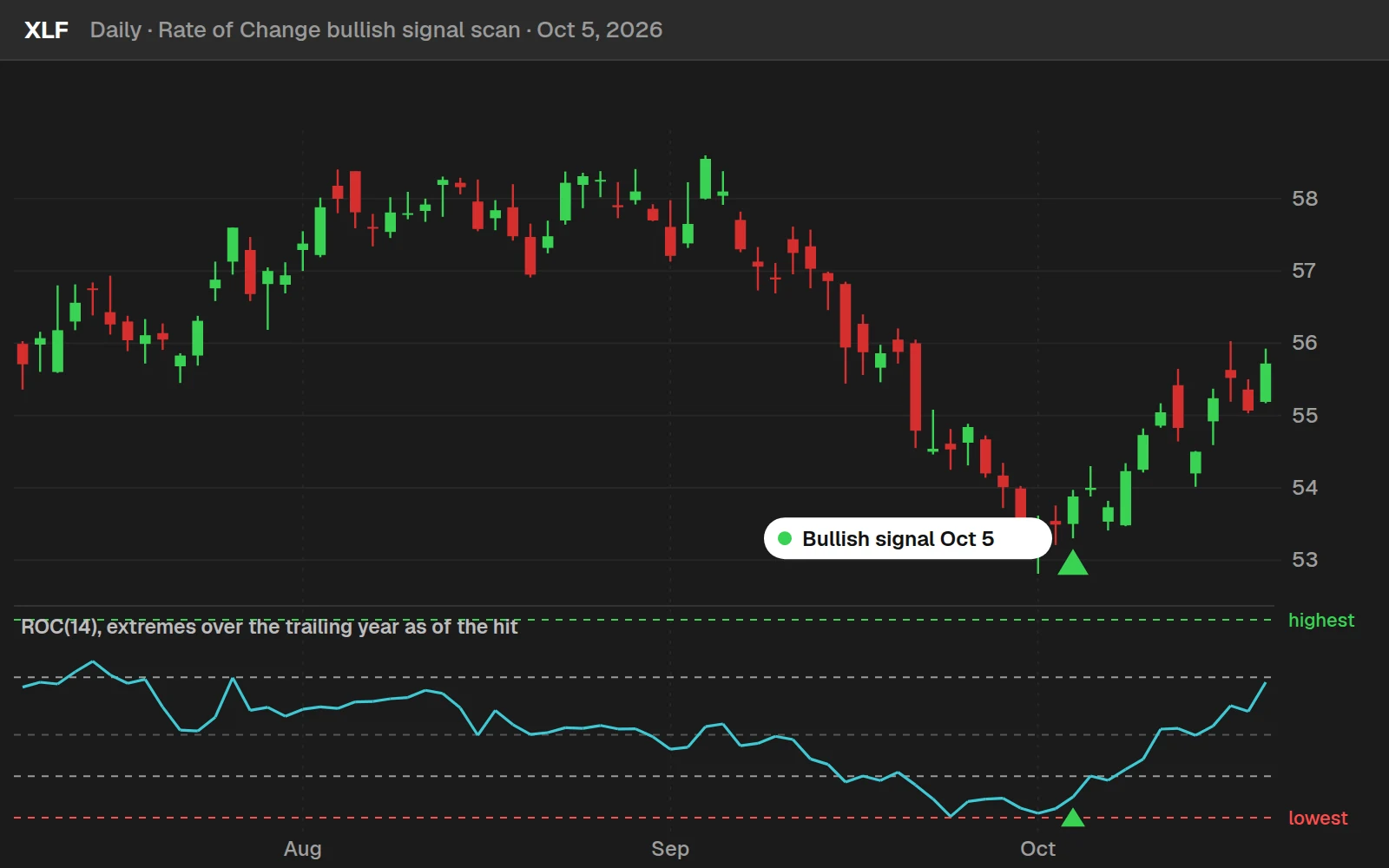The height and width of the screenshot is (868, 1389).
Task: Click the green triangle marker under the price candles
Action: coord(1073,563)
